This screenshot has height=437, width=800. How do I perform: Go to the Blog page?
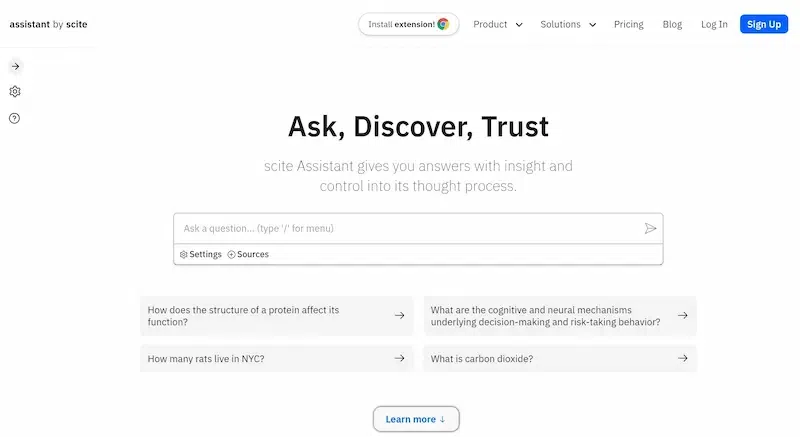click(x=672, y=24)
